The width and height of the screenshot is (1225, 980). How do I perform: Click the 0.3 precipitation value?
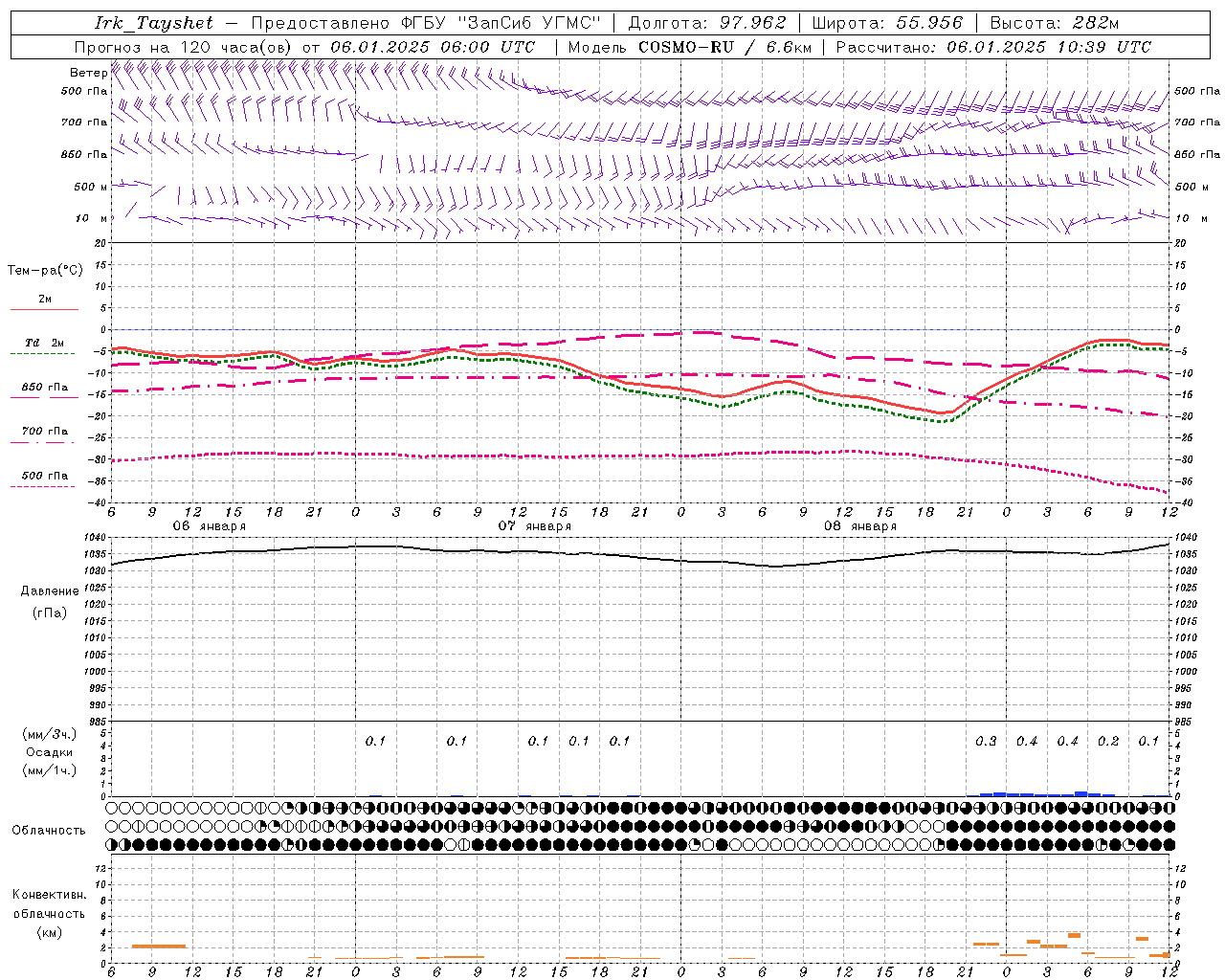(986, 742)
